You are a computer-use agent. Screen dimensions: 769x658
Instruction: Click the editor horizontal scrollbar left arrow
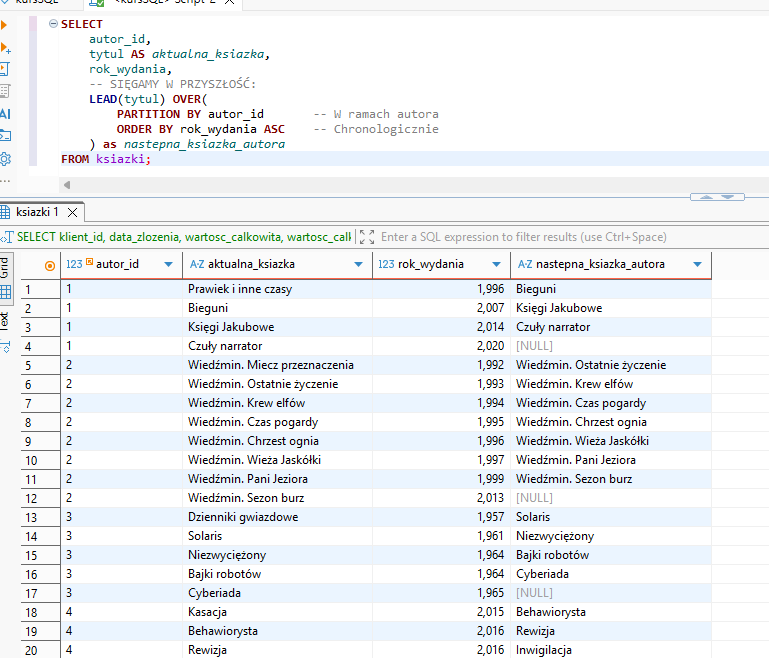tap(66, 185)
